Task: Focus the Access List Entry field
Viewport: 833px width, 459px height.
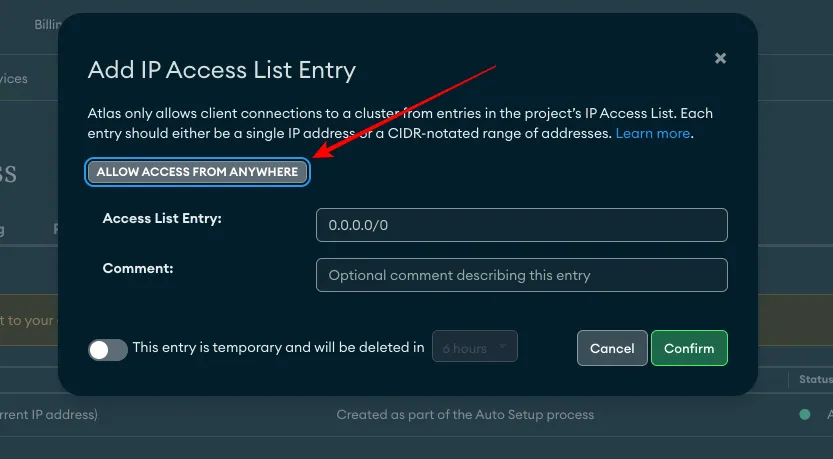Action: 521,225
